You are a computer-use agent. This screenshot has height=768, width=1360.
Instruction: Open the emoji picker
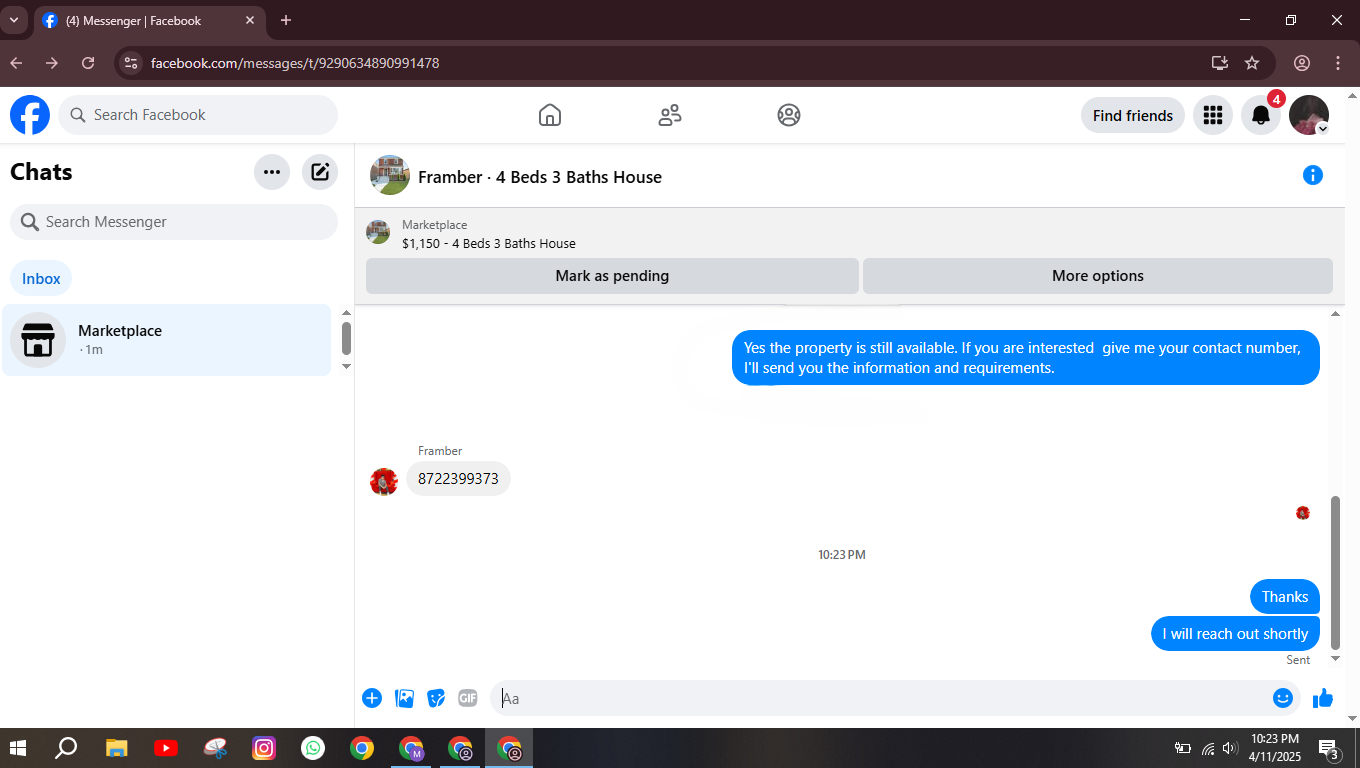[x=1283, y=698]
